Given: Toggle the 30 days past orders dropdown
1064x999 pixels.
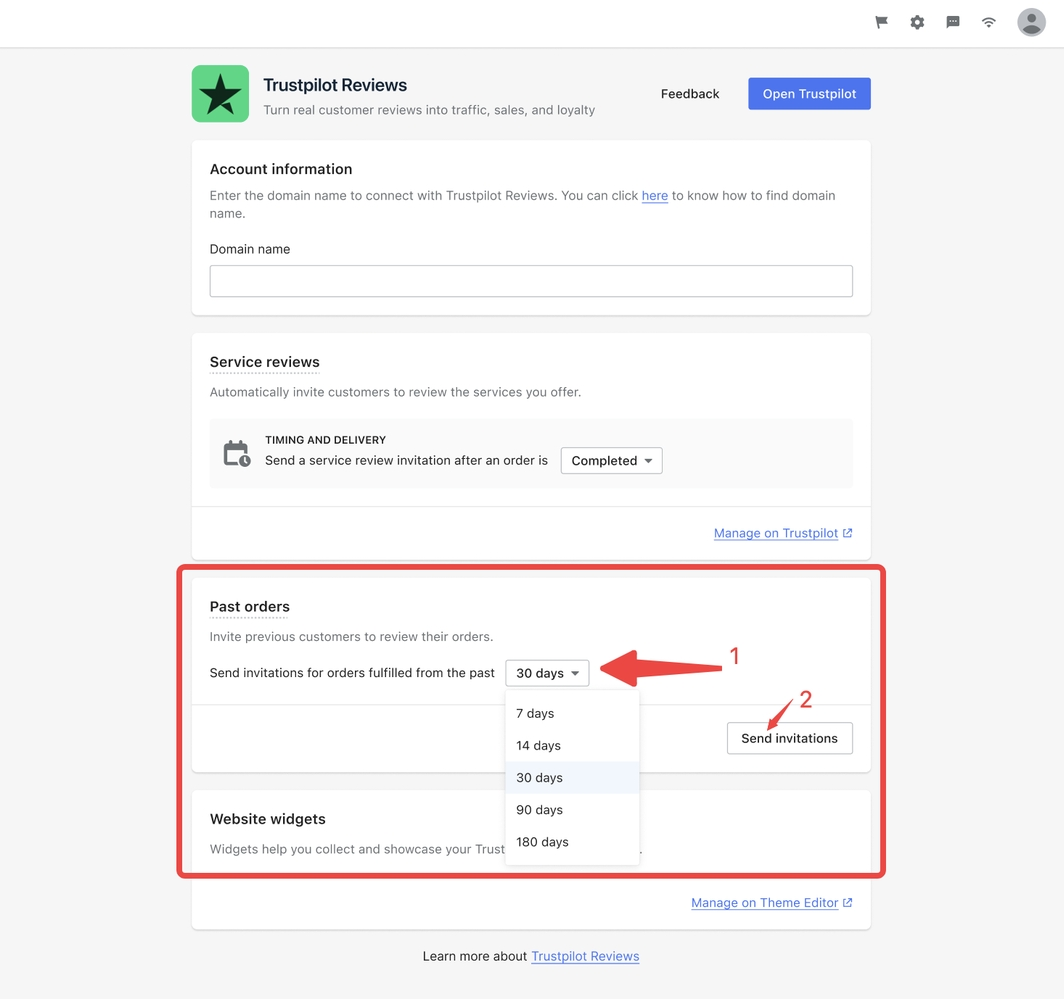Looking at the screenshot, I should pos(547,673).
